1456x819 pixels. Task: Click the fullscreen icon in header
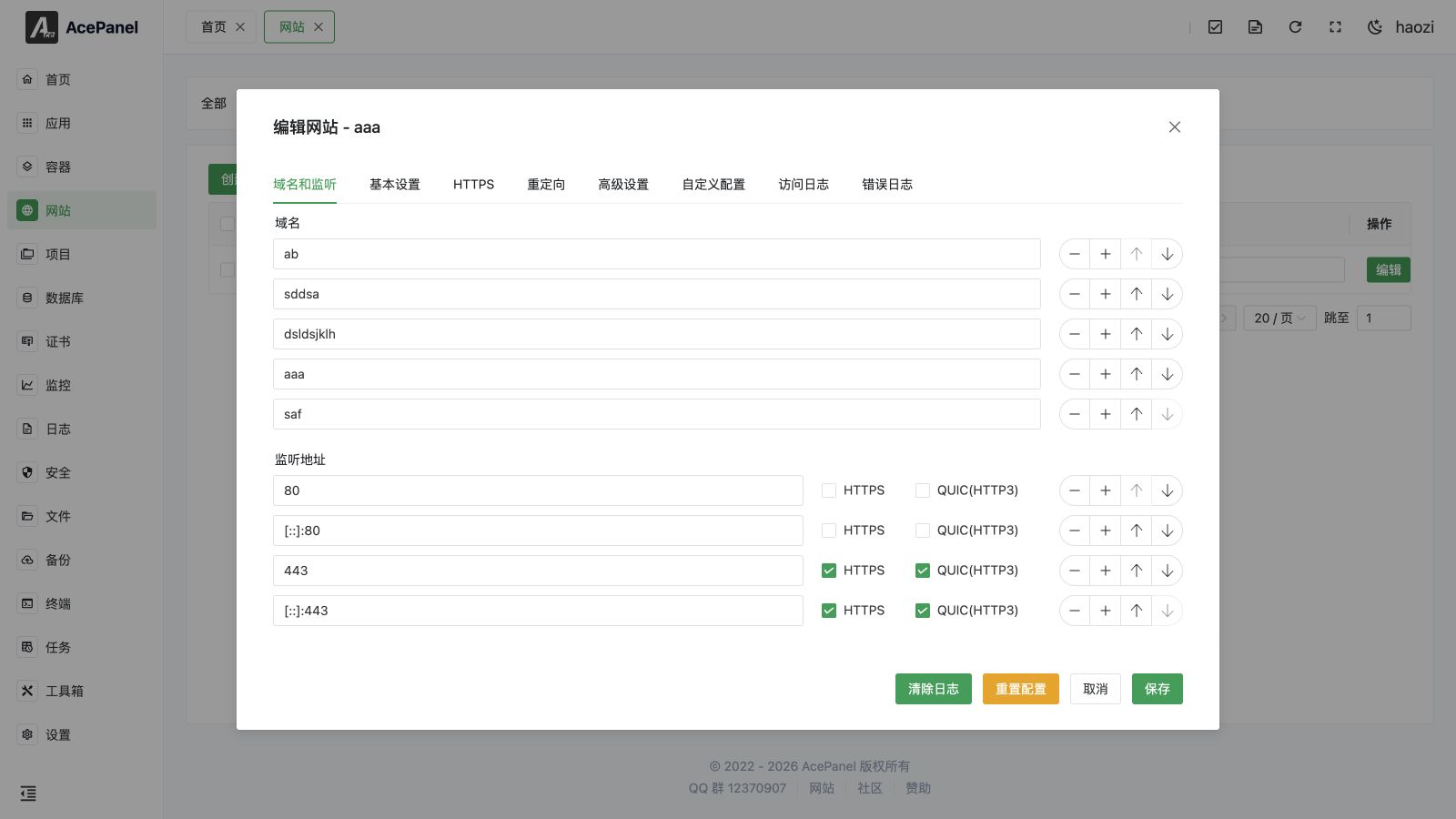click(1335, 27)
